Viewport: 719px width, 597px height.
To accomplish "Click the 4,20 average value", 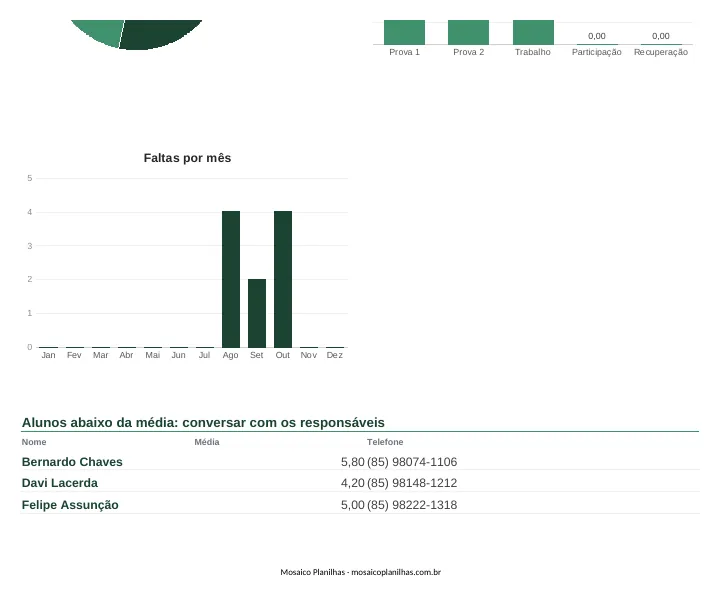I will click(353, 483).
